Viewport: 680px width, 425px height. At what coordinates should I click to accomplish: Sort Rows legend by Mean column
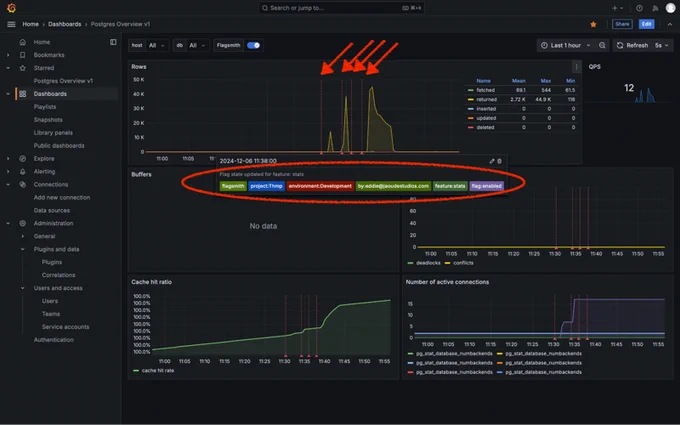[x=519, y=81]
